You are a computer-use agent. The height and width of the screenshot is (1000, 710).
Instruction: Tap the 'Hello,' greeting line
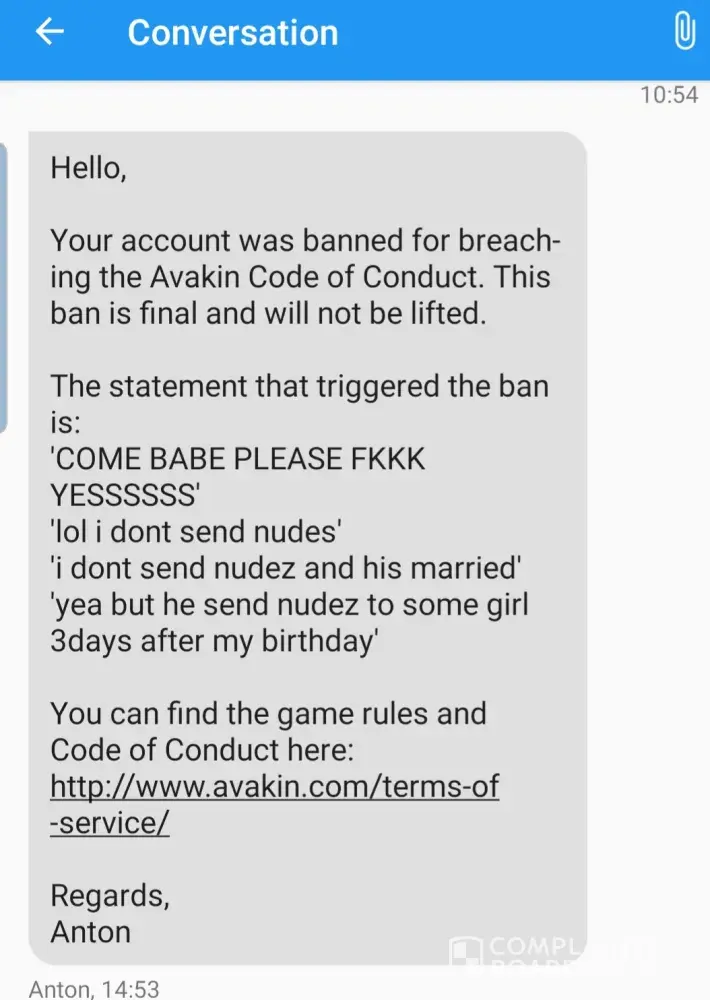click(89, 168)
